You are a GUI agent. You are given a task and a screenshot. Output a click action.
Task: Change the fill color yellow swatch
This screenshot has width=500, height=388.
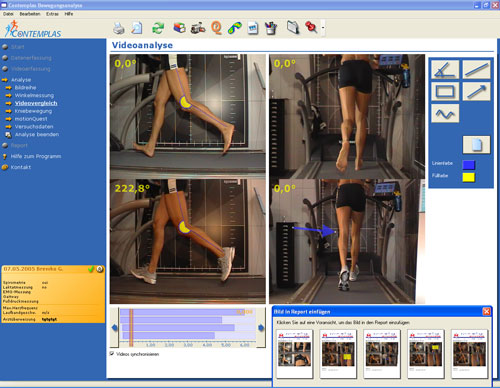point(469,177)
